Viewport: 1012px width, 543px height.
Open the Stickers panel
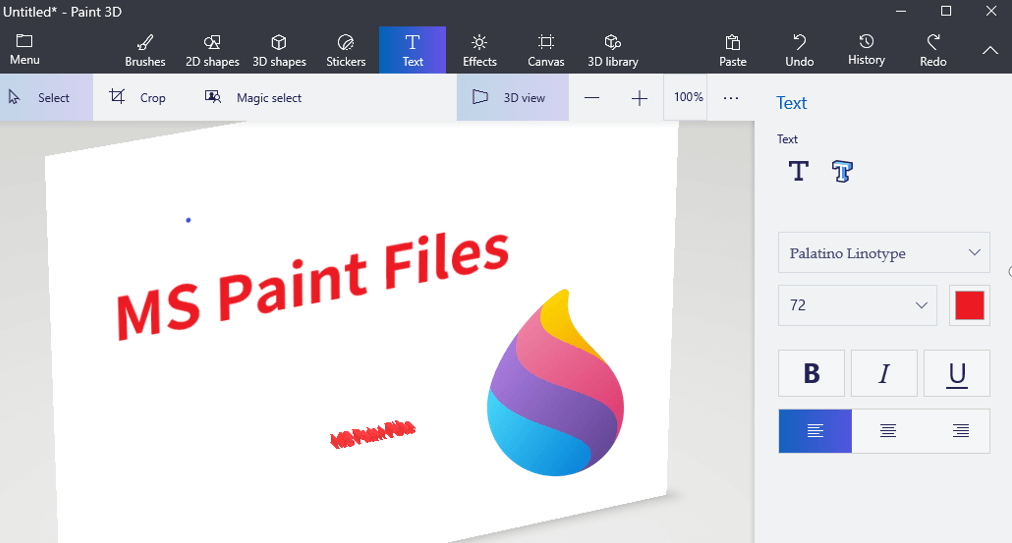(346, 50)
